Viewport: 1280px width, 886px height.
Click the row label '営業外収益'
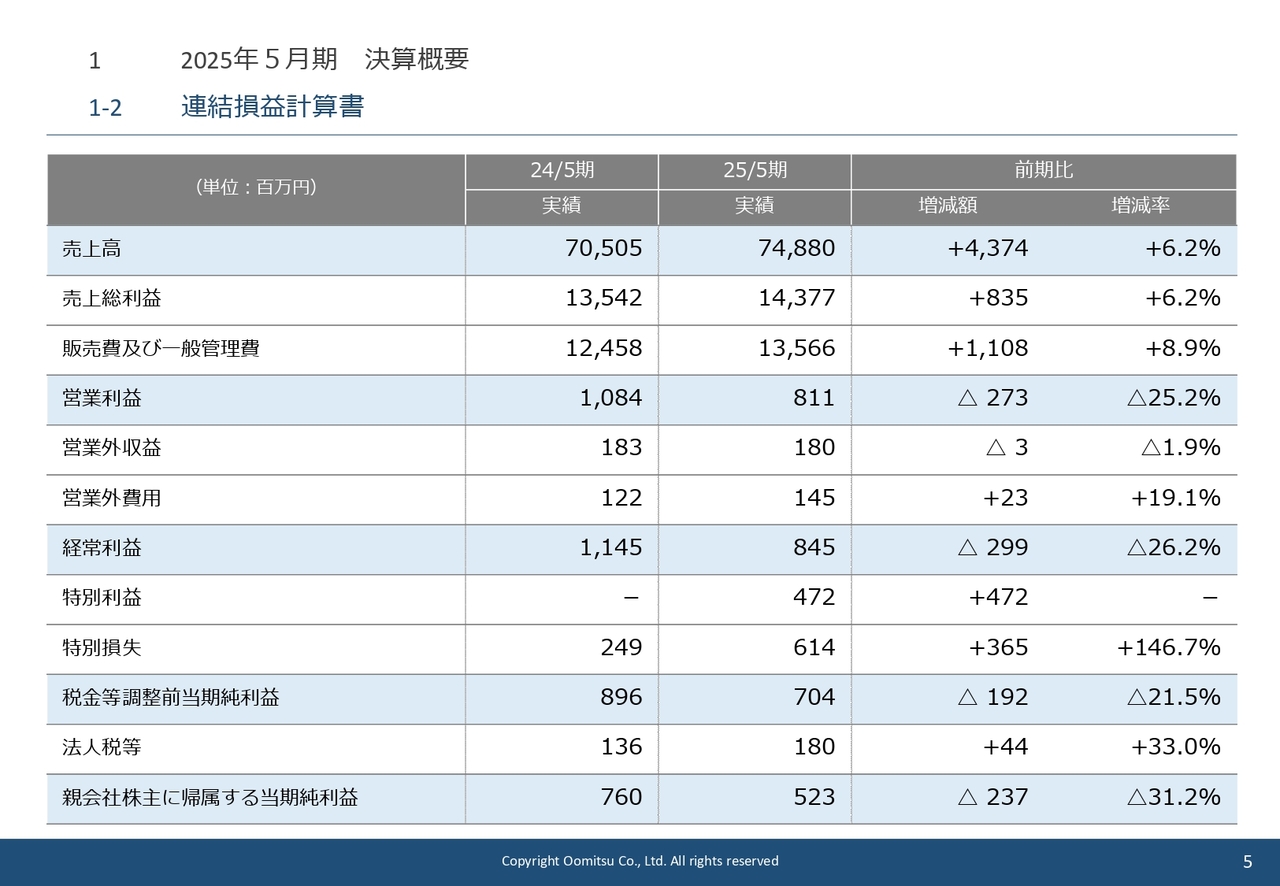coord(112,448)
